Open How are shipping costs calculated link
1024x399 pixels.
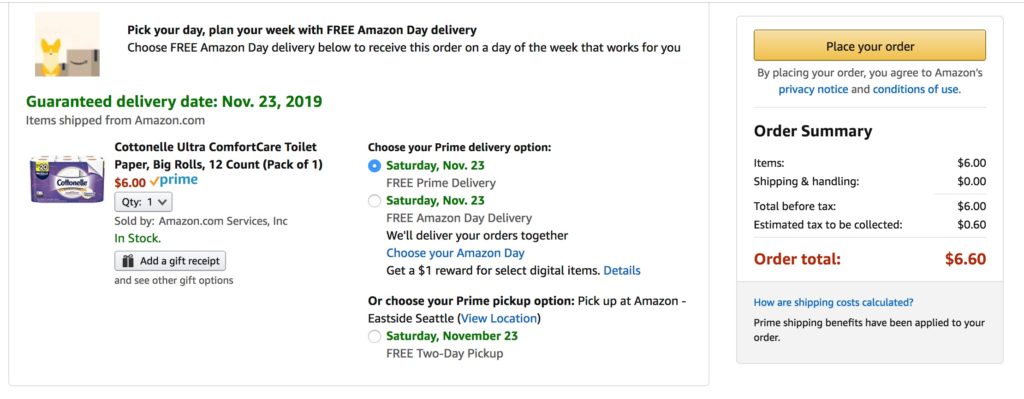(x=833, y=302)
